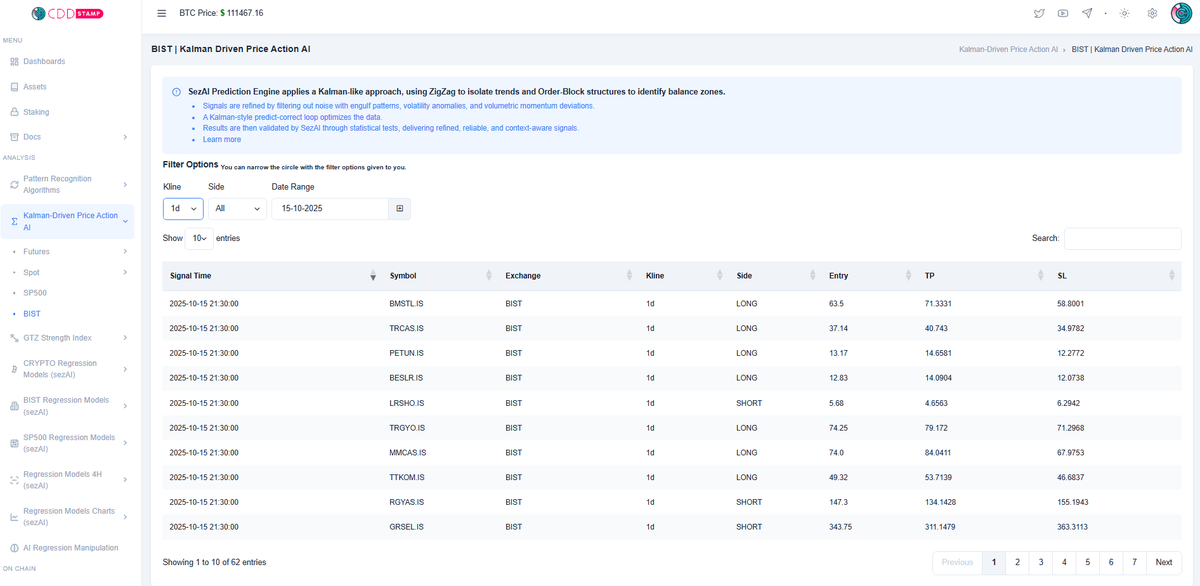Click the Next pagination button

(1164, 562)
